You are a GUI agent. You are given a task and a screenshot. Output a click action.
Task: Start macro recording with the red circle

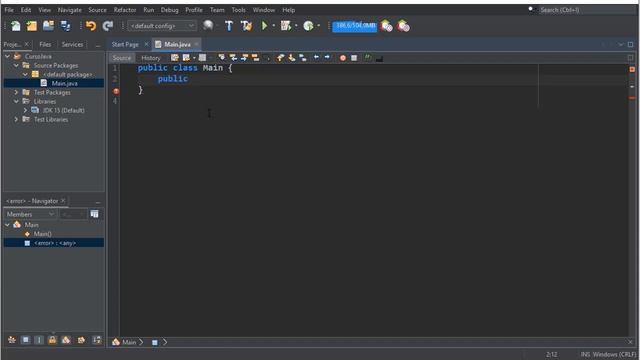click(x=343, y=58)
